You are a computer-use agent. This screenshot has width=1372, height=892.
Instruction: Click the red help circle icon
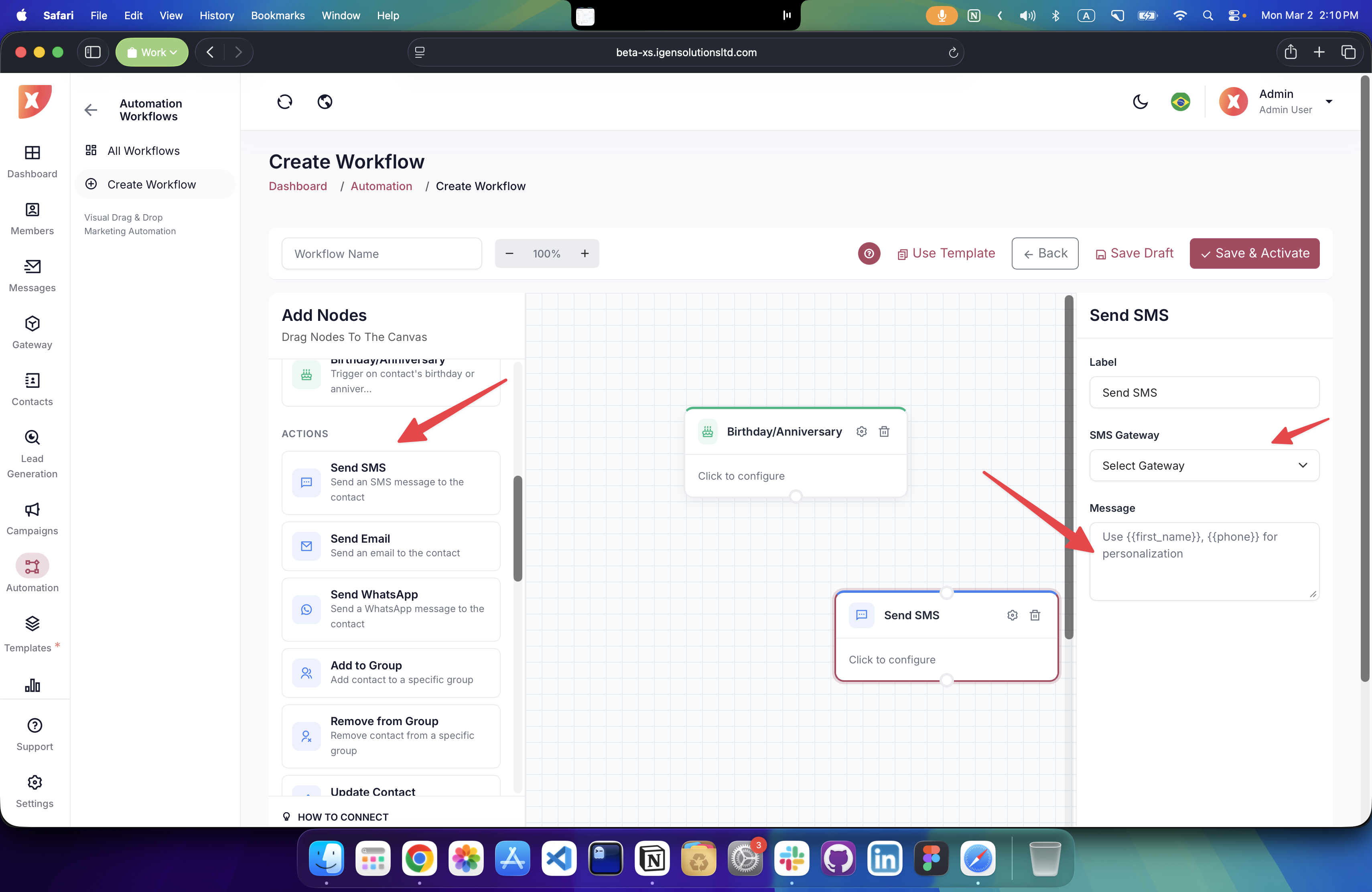pos(869,253)
